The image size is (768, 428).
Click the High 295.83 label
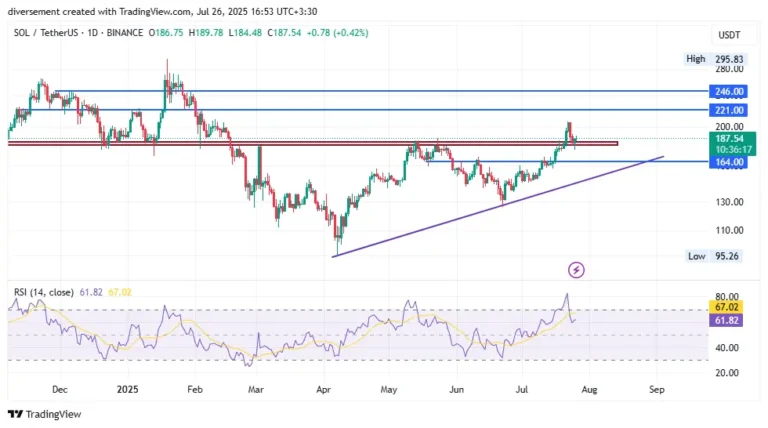point(717,59)
